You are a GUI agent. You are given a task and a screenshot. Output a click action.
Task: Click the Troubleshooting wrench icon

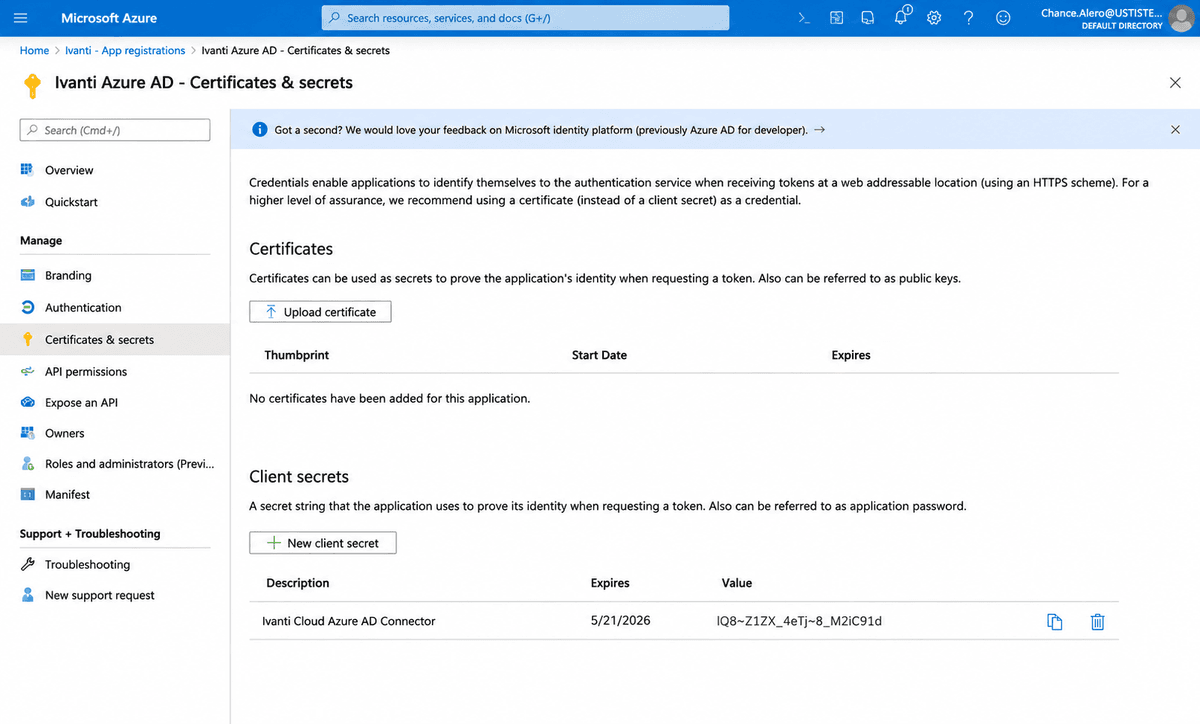click(28, 564)
